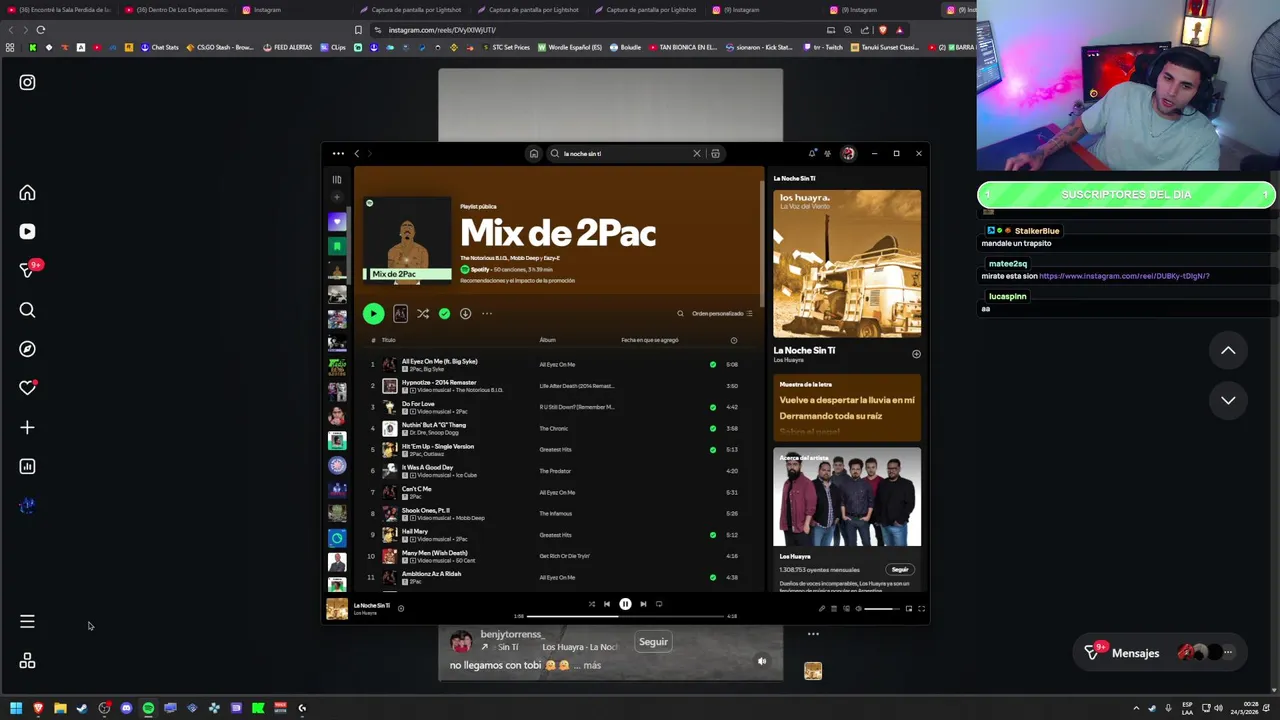Screen dimensions: 1280x720
Task: Open more options for playlist
Action: (487, 314)
